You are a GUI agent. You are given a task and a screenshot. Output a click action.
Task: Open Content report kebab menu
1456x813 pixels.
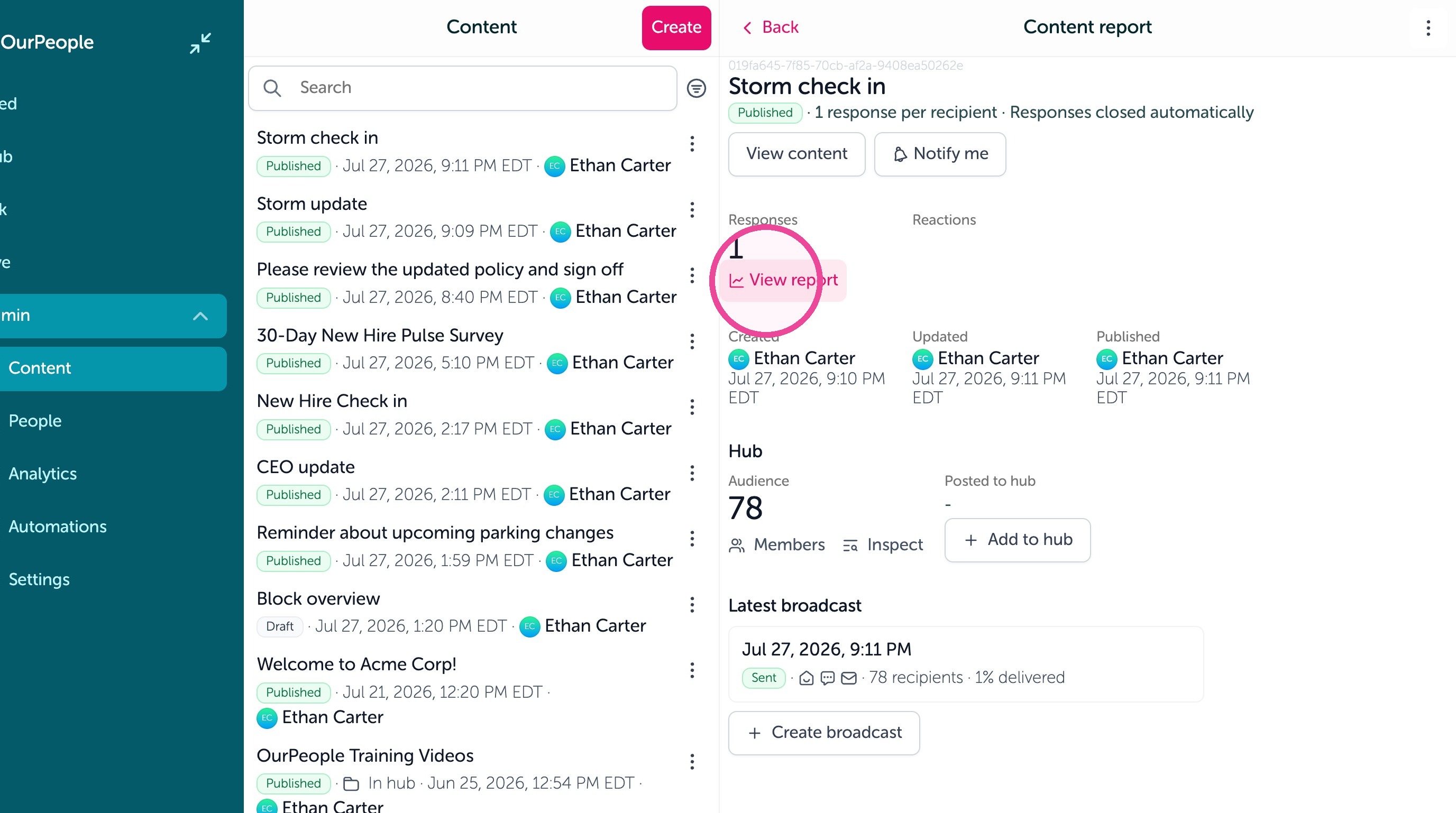(x=1428, y=27)
